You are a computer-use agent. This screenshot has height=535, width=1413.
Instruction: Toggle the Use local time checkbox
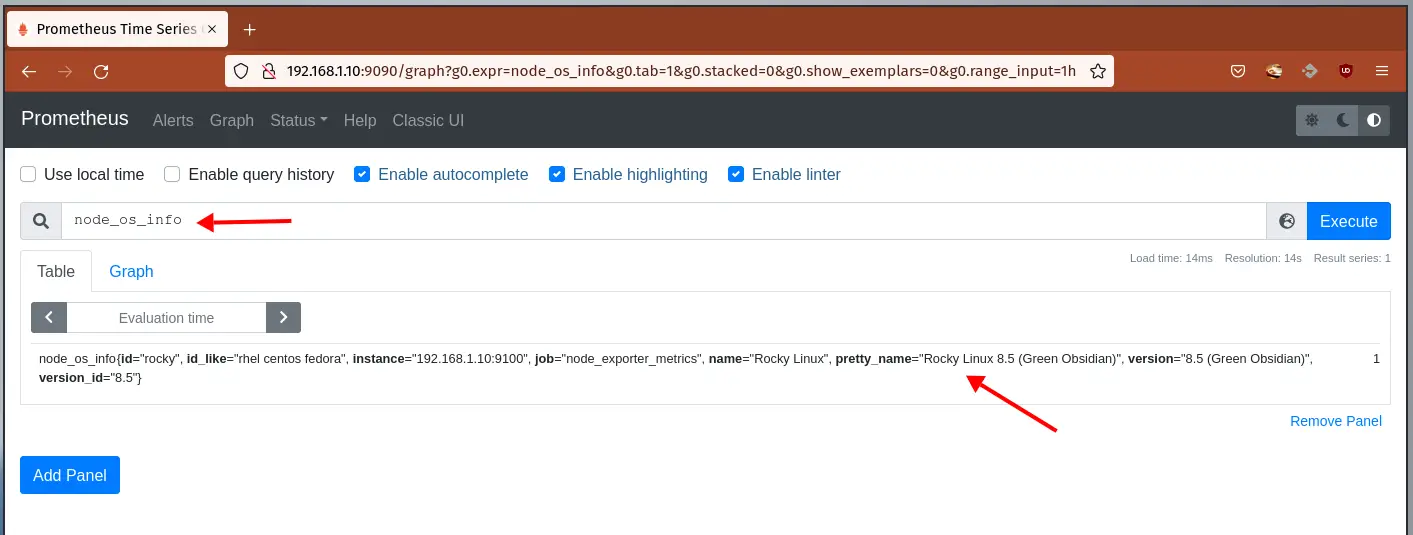28,174
